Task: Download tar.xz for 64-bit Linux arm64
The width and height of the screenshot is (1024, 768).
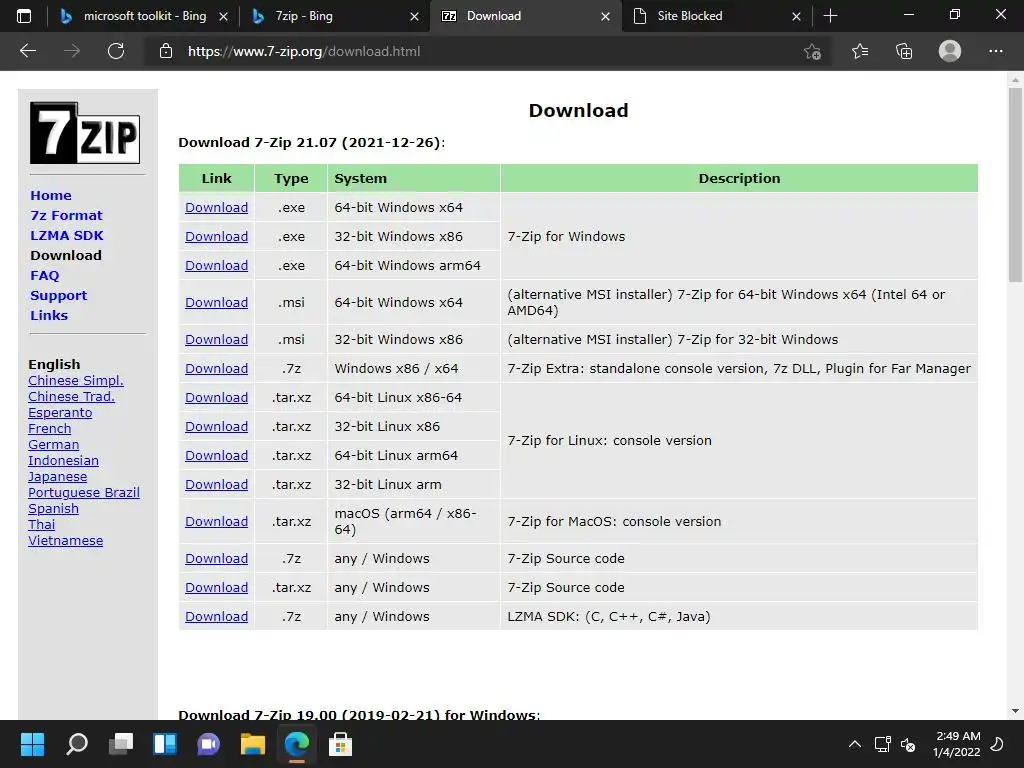Action: click(x=216, y=456)
